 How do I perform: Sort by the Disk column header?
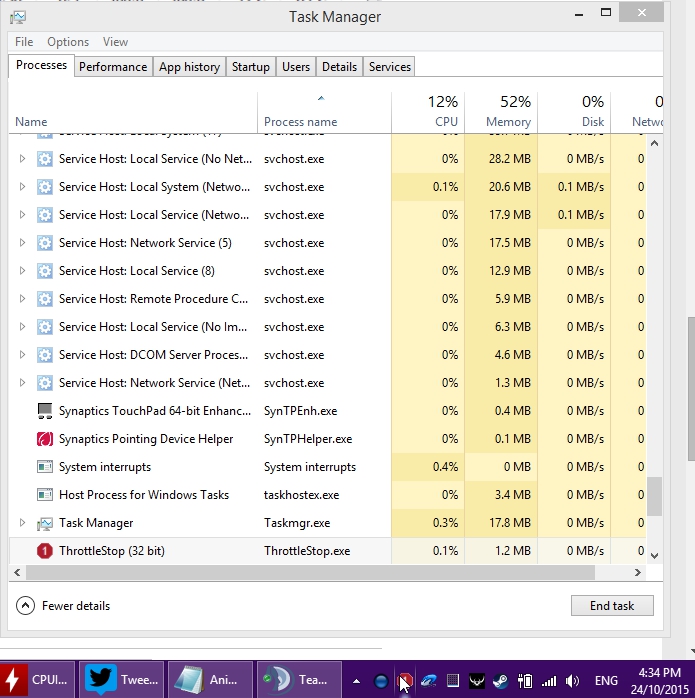(x=574, y=113)
